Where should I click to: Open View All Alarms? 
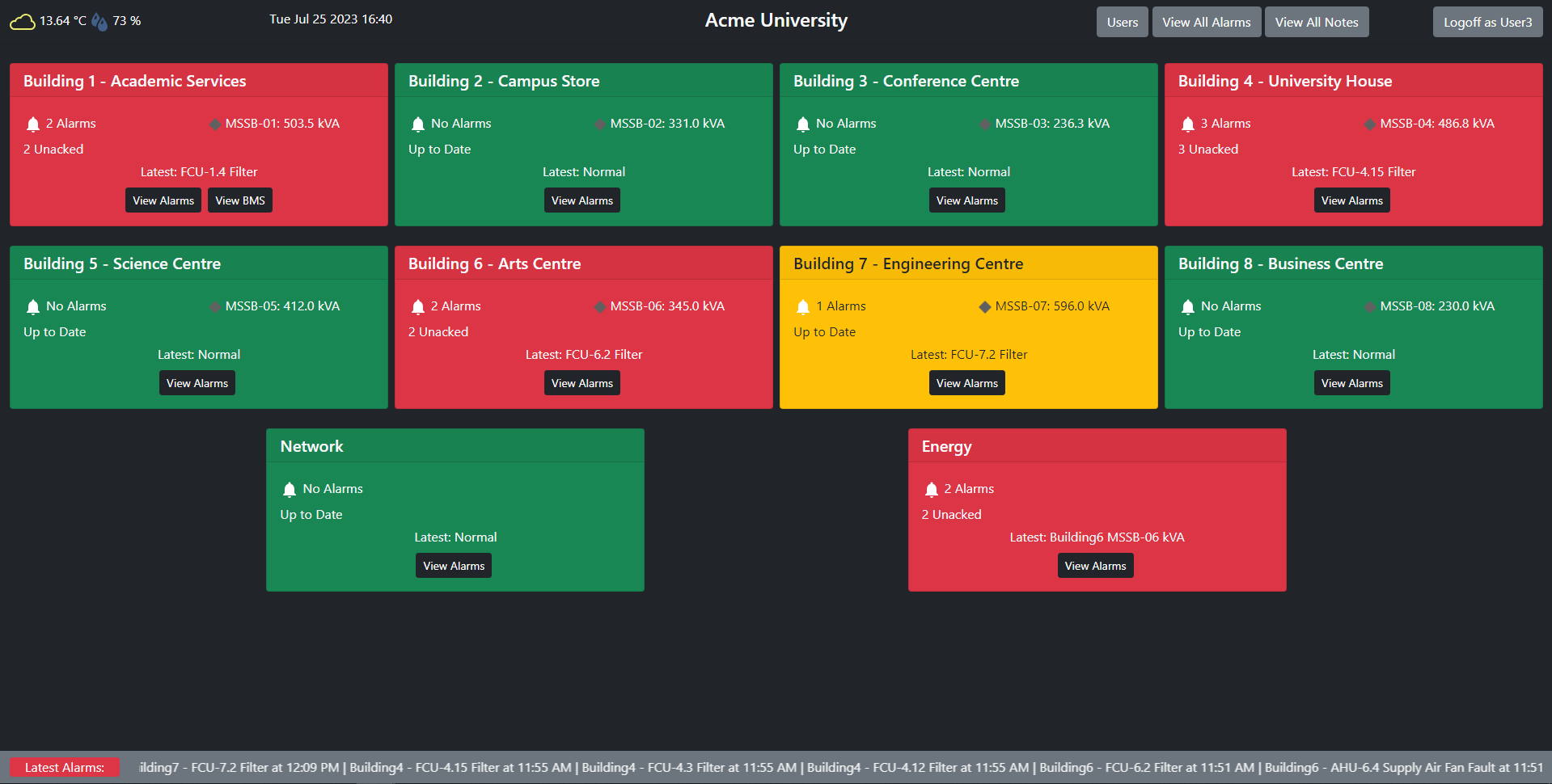tap(1206, 22)
